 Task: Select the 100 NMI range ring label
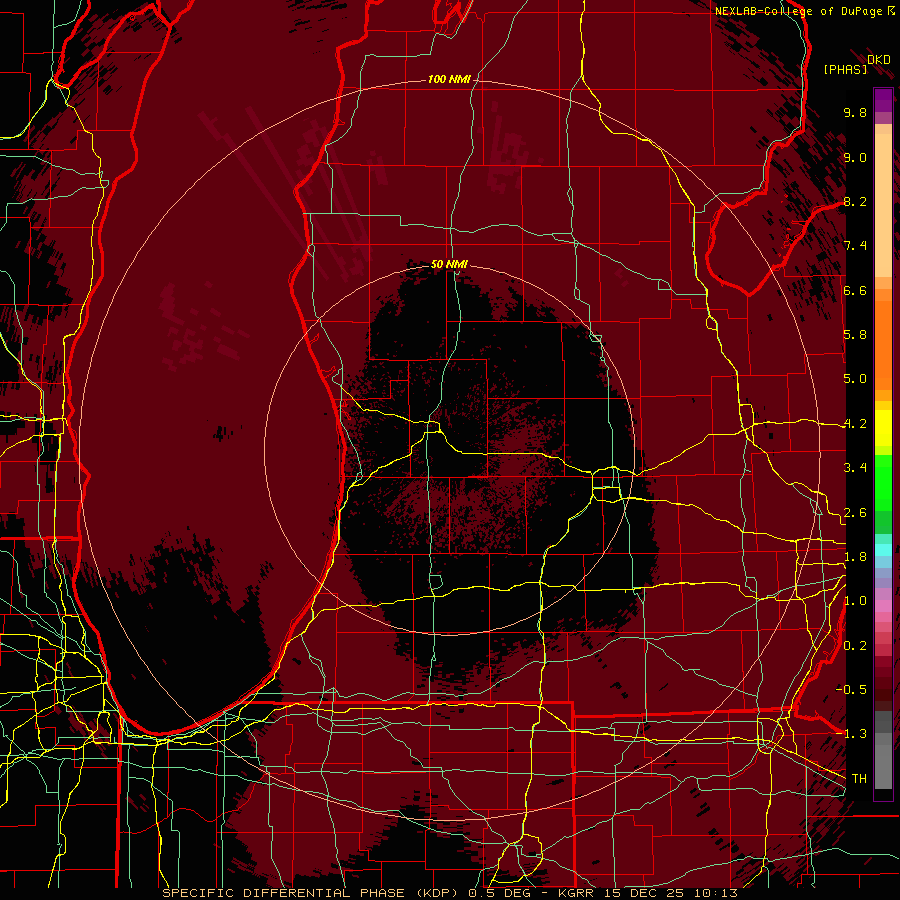point(449,79)
